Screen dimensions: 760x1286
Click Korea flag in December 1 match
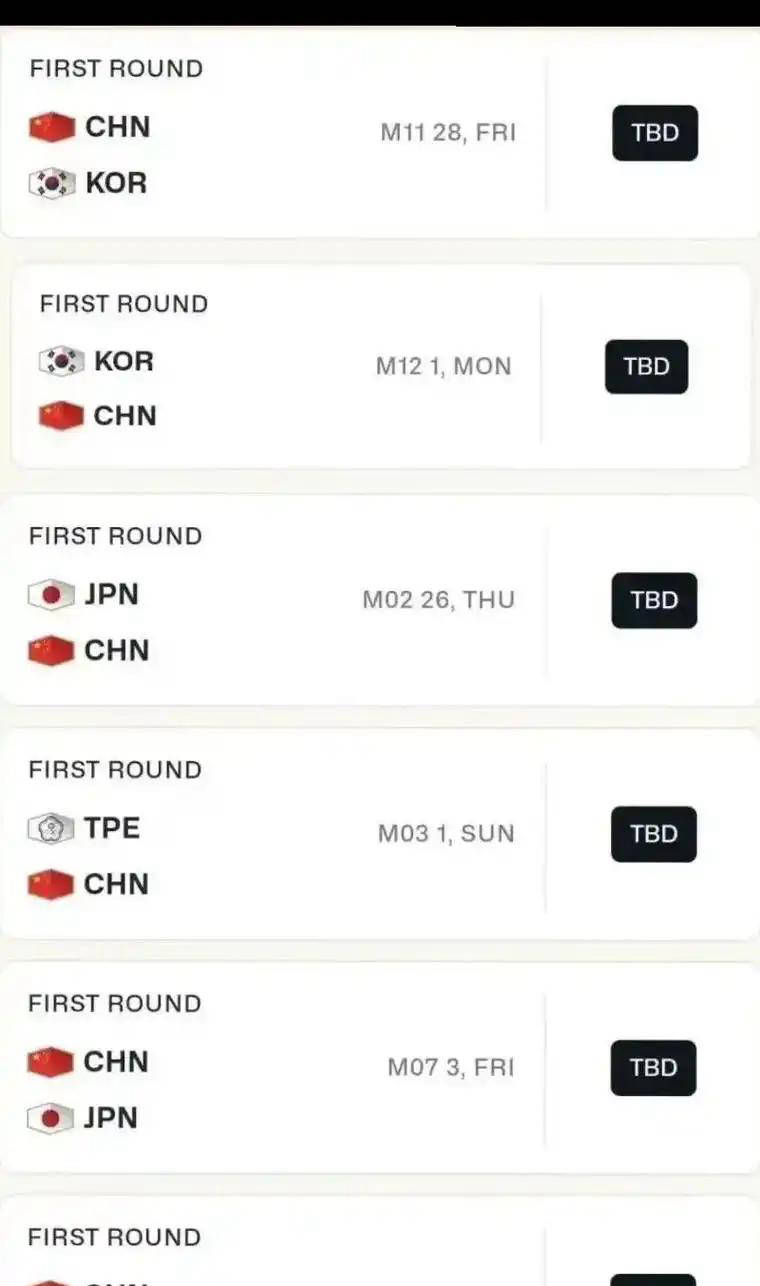point(61,361)
